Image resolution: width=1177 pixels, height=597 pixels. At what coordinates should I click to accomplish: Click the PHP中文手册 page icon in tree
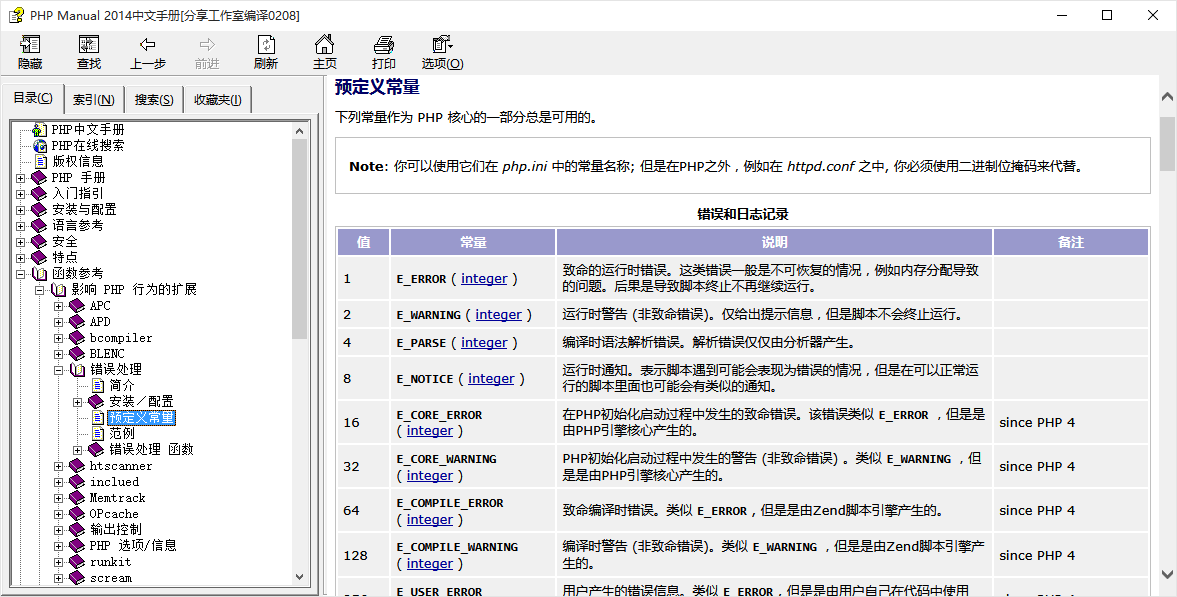pos(40,129)
